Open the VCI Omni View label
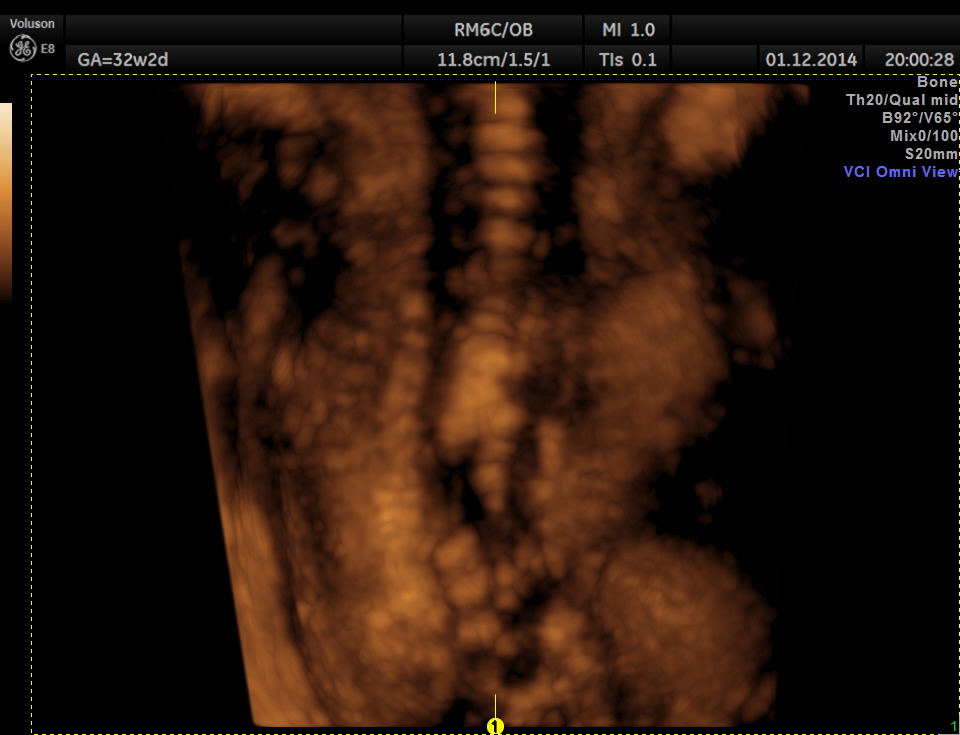This screenshot has height=735, width=960. 900,172
